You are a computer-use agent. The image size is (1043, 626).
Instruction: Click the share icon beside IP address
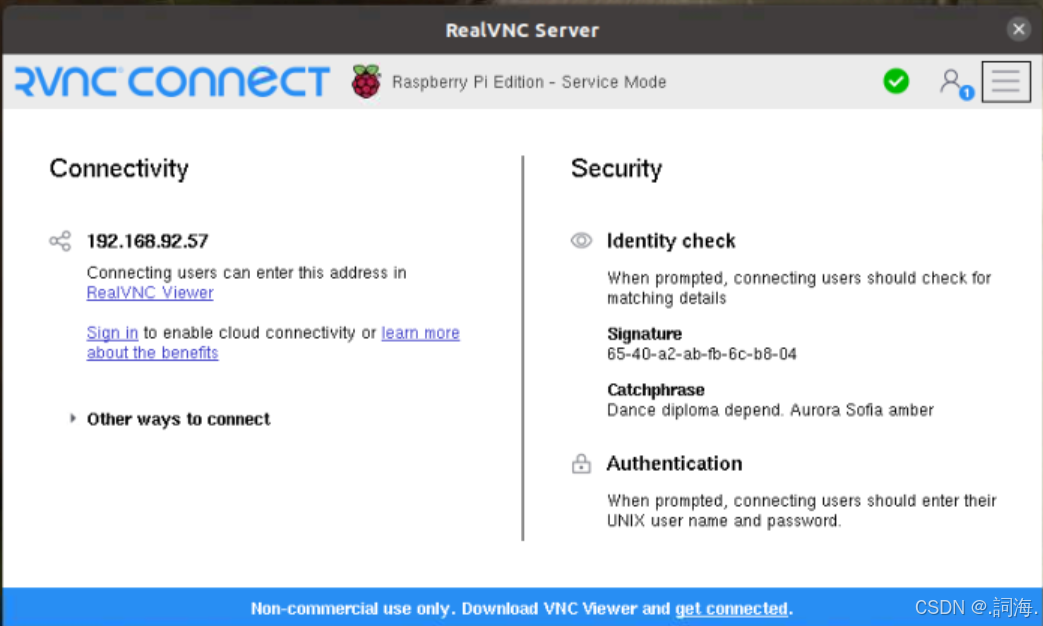tap(60, 241)
